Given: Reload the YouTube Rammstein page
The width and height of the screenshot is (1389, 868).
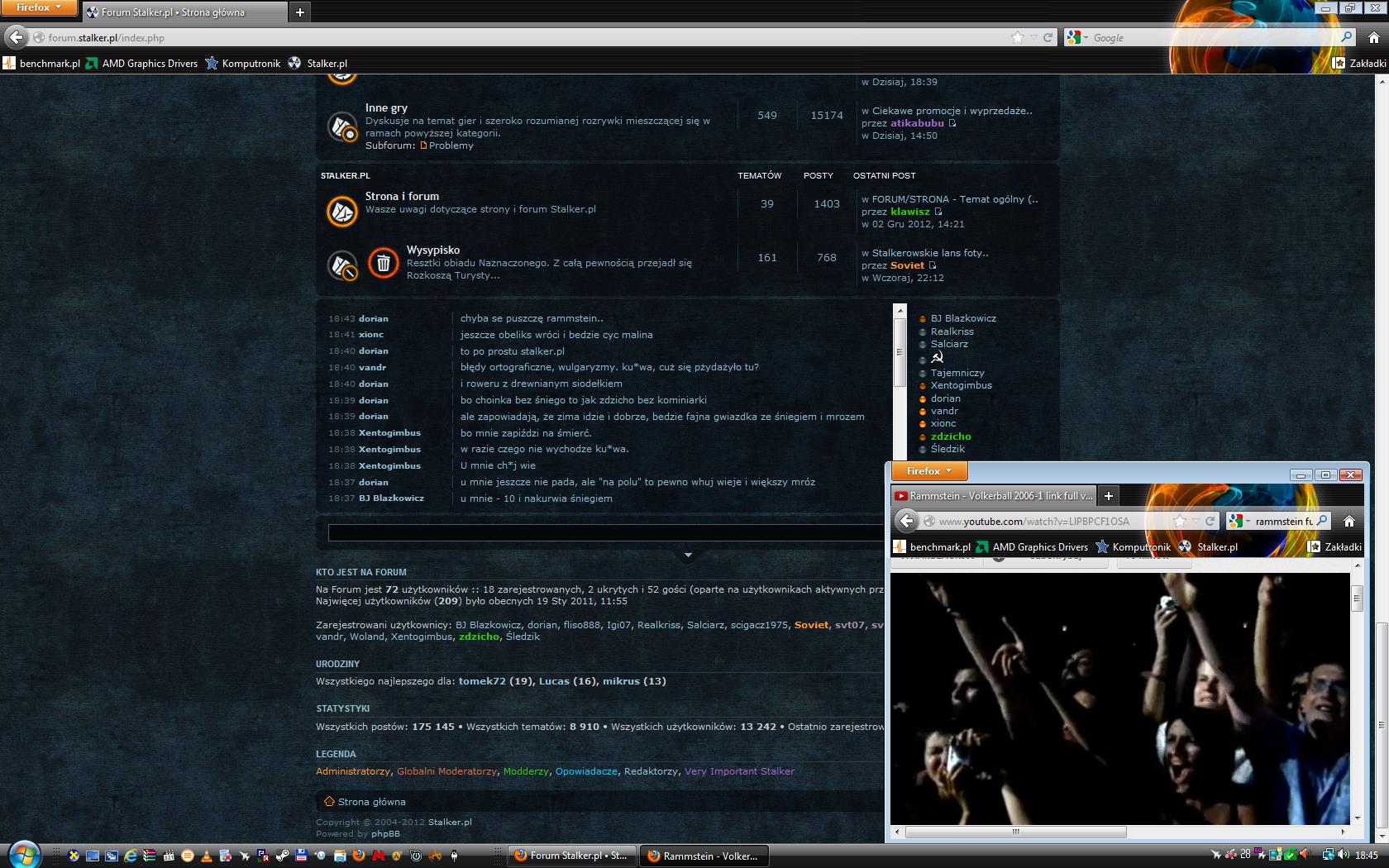Looking at the screenshot, I should pos(1210,521).
